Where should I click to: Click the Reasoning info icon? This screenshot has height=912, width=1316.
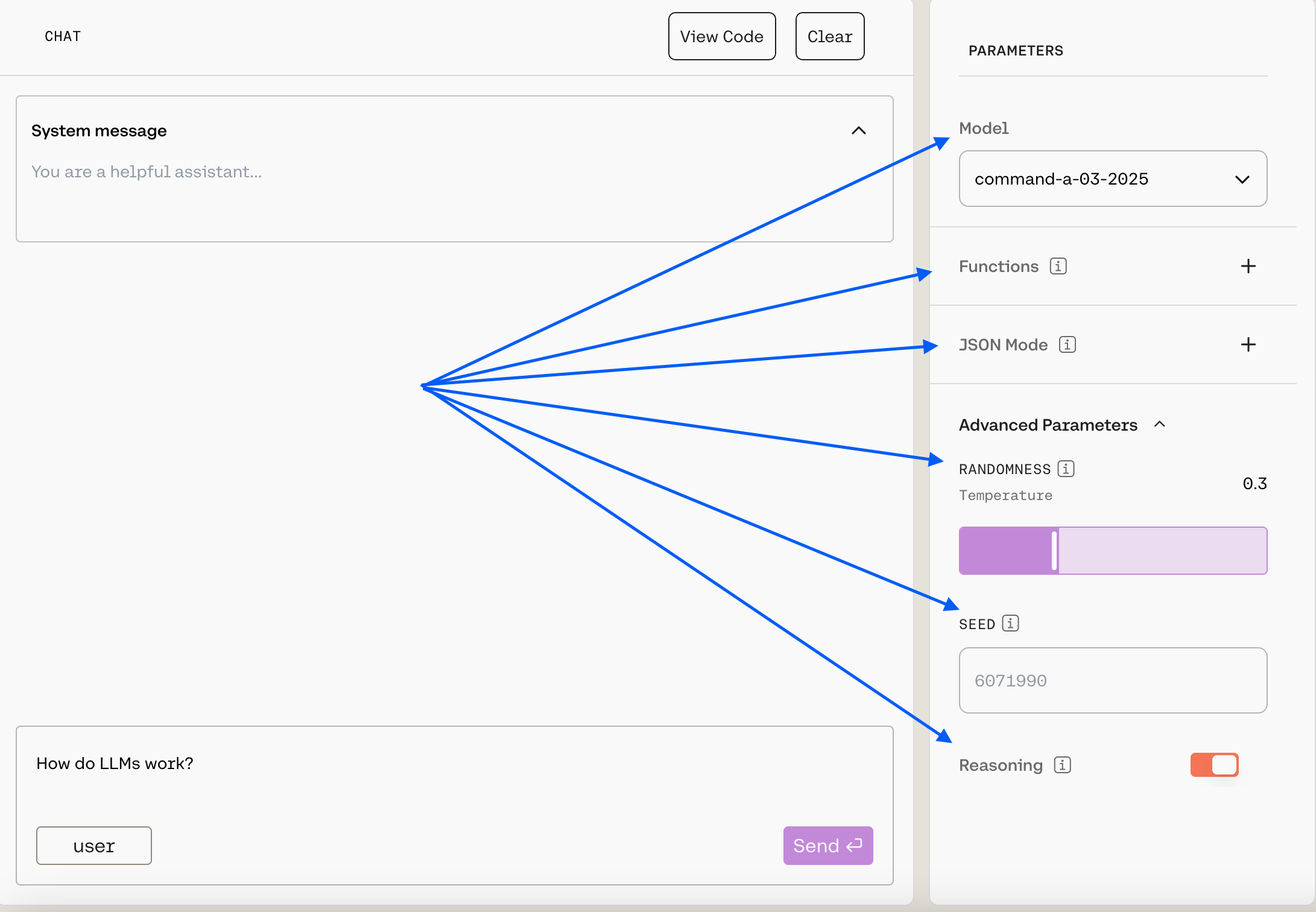tap(1062, 765)
